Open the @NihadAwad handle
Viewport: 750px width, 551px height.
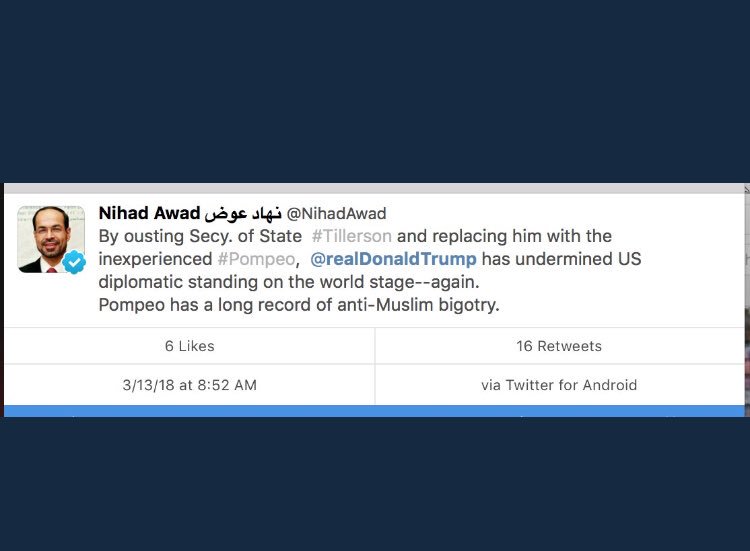pyautogui.click(x=336, y=214)
